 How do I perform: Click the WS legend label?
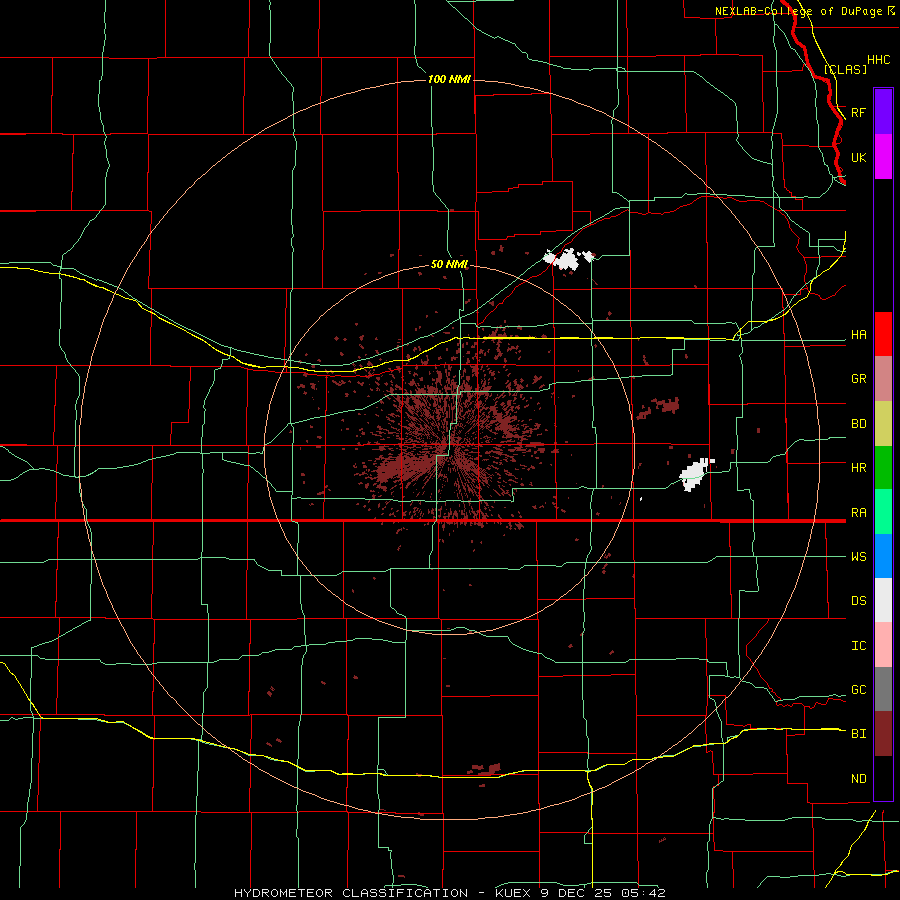858,557
